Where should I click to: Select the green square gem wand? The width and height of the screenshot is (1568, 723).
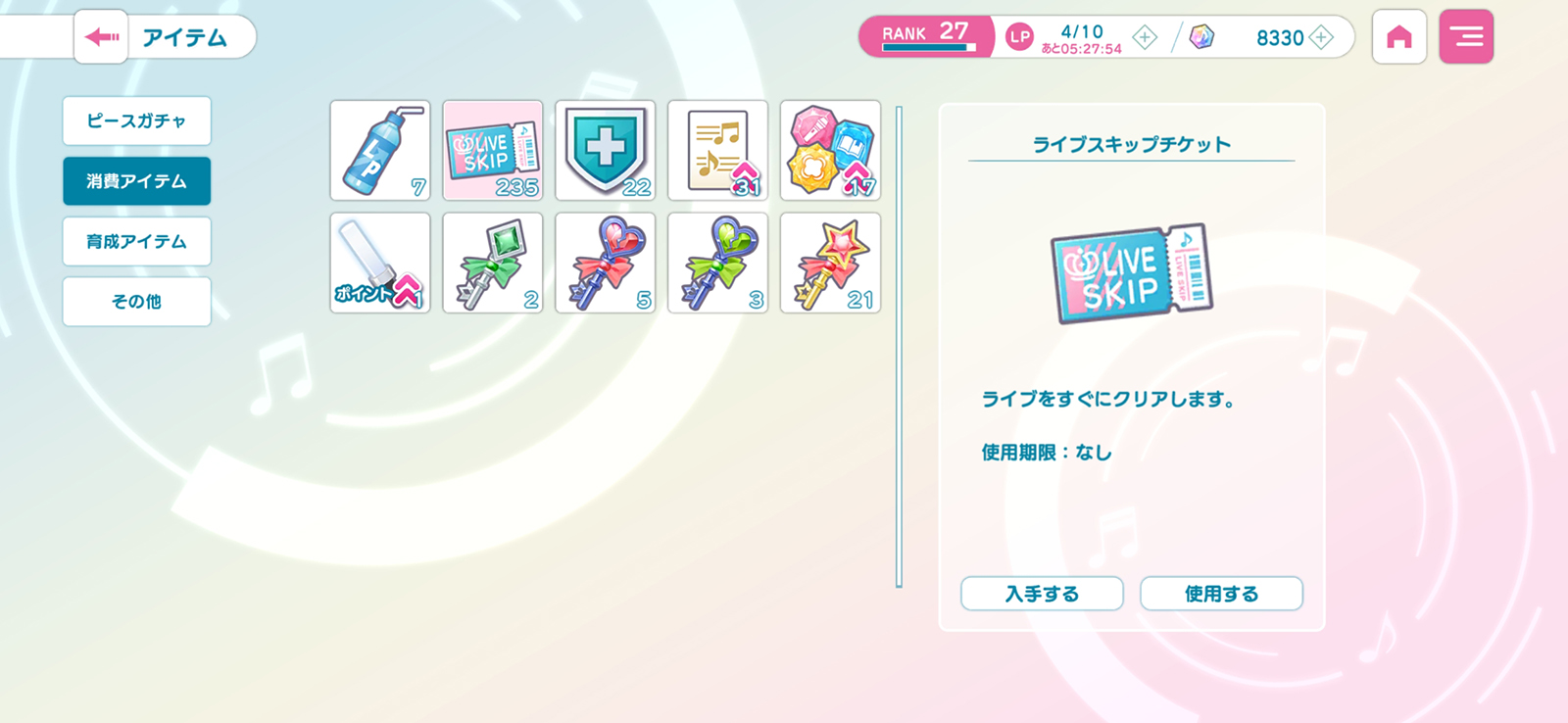pos(493,263)
